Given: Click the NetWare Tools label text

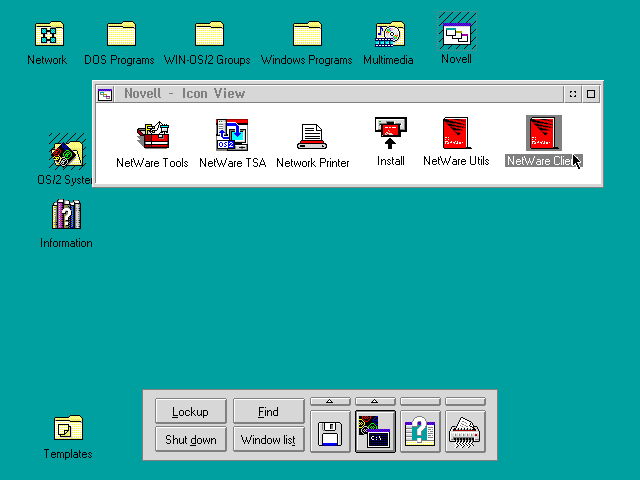Looking at the screenshot, I should click(x=152, y=163).
